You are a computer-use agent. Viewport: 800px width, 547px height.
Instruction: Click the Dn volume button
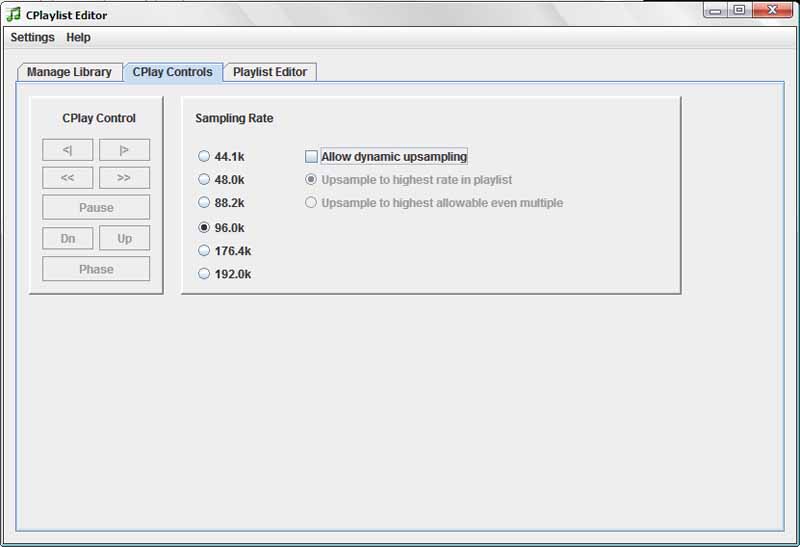click(x=67, y=238)
